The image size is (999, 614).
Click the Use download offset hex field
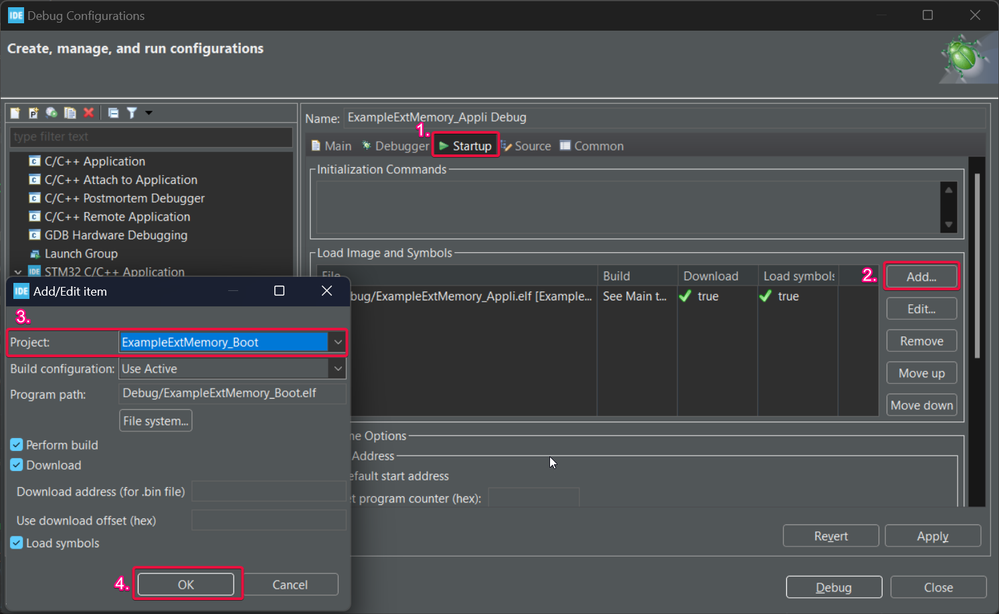(x=269, y=520)
